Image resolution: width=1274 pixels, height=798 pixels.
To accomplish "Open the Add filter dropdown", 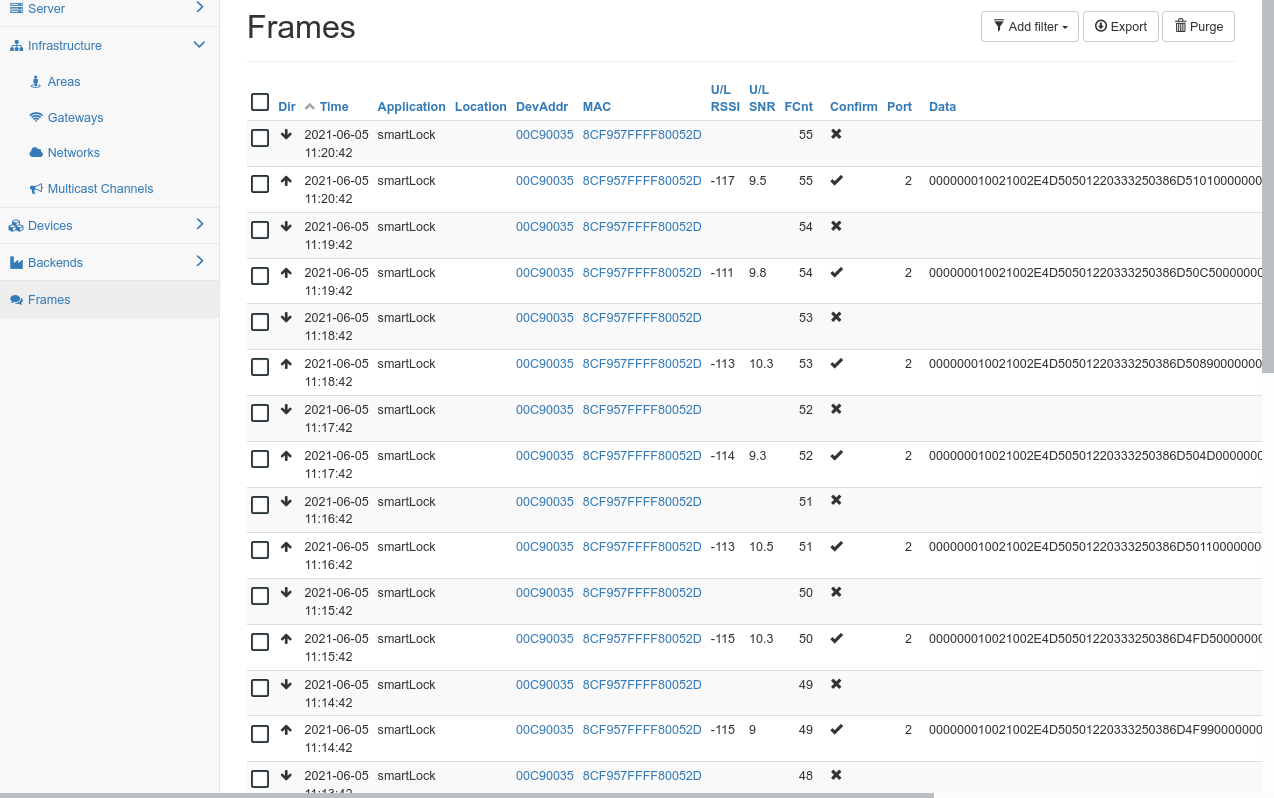I will click(1030, 26).
